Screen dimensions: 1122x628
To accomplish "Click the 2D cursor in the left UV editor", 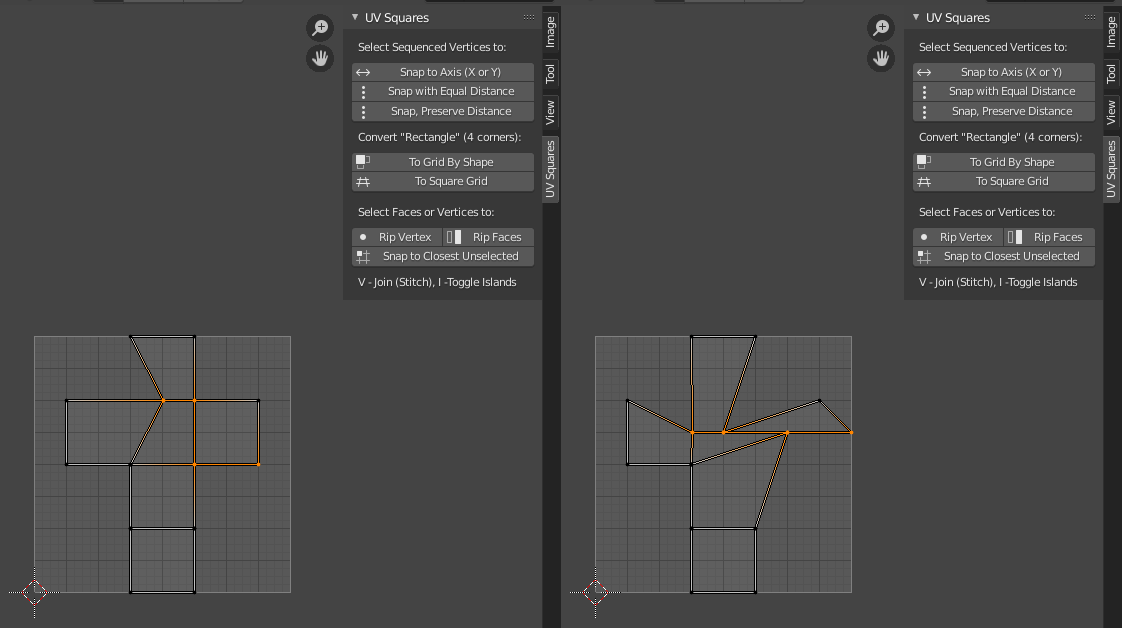I will pos(34,592).
